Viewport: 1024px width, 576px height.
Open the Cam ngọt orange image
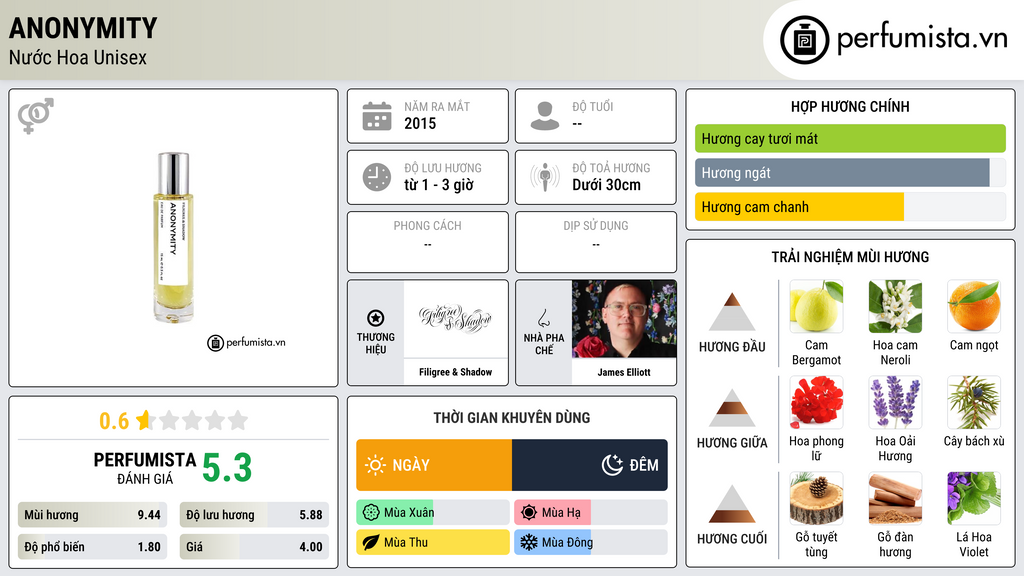click(974, 307)
